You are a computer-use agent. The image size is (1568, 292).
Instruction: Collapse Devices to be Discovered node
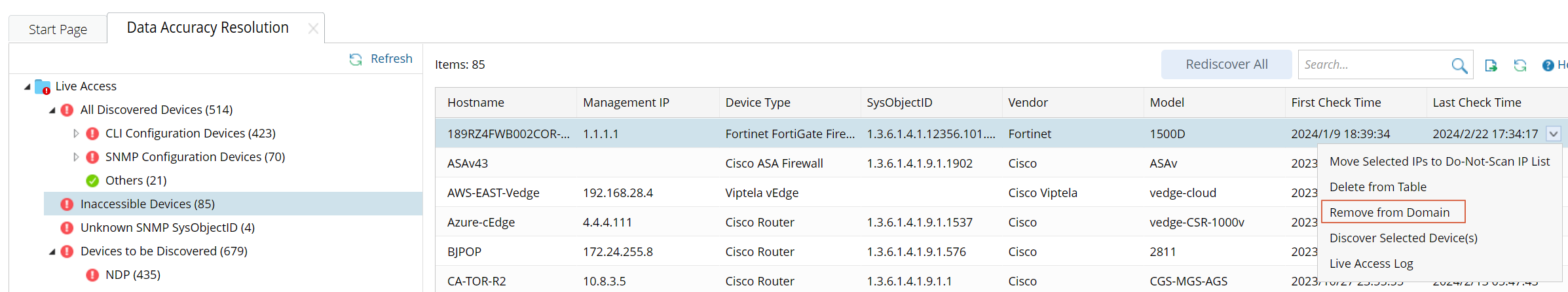click(x=52, y=251)
